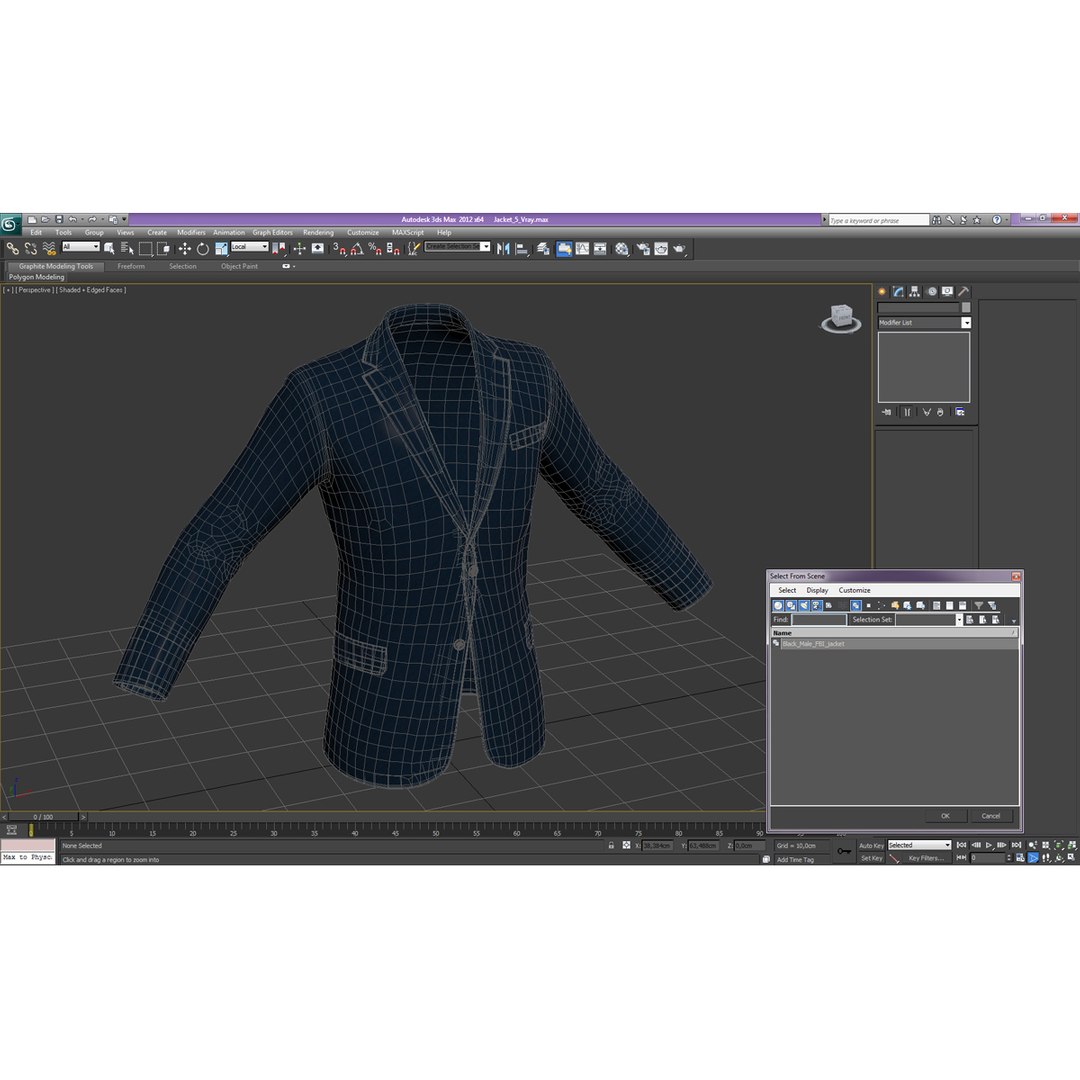Screen dimensions: 1080x1080
Task: Toggle Display Shapes filter in Select From Scene
Action: 791,605
